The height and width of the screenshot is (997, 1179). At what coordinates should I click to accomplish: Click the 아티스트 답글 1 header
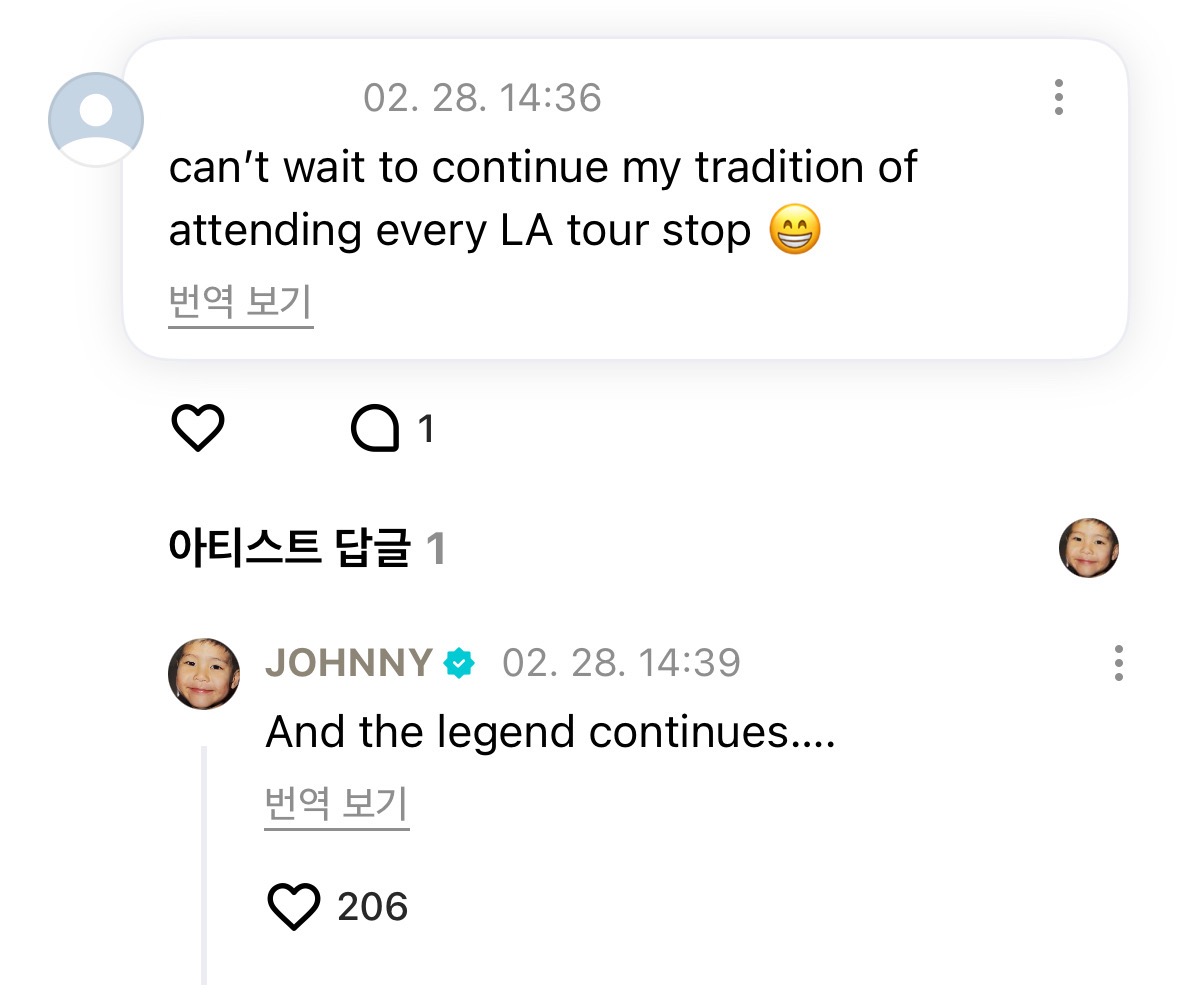(x=306, y=549)
